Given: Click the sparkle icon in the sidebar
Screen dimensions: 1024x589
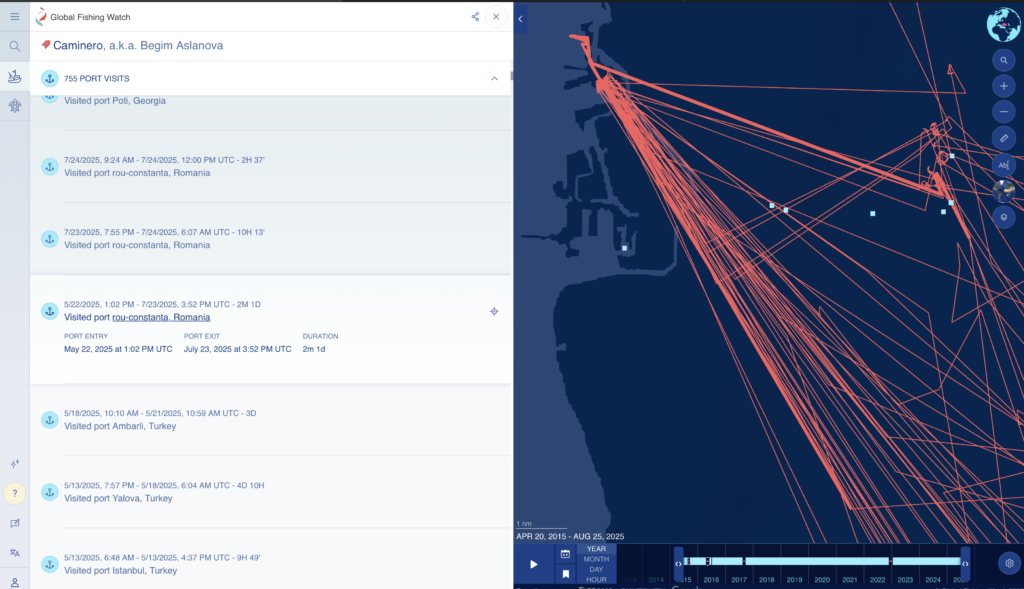Looking at the screenshot, I should [14, 464].
